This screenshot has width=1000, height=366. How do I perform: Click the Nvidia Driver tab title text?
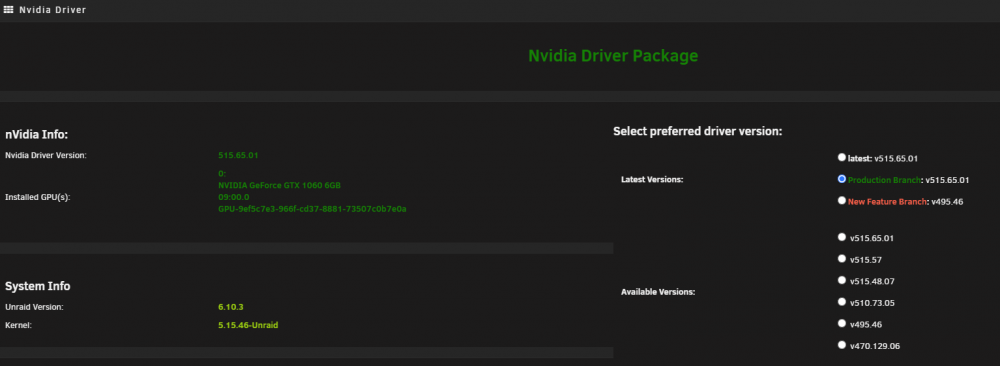coord(52,10)
